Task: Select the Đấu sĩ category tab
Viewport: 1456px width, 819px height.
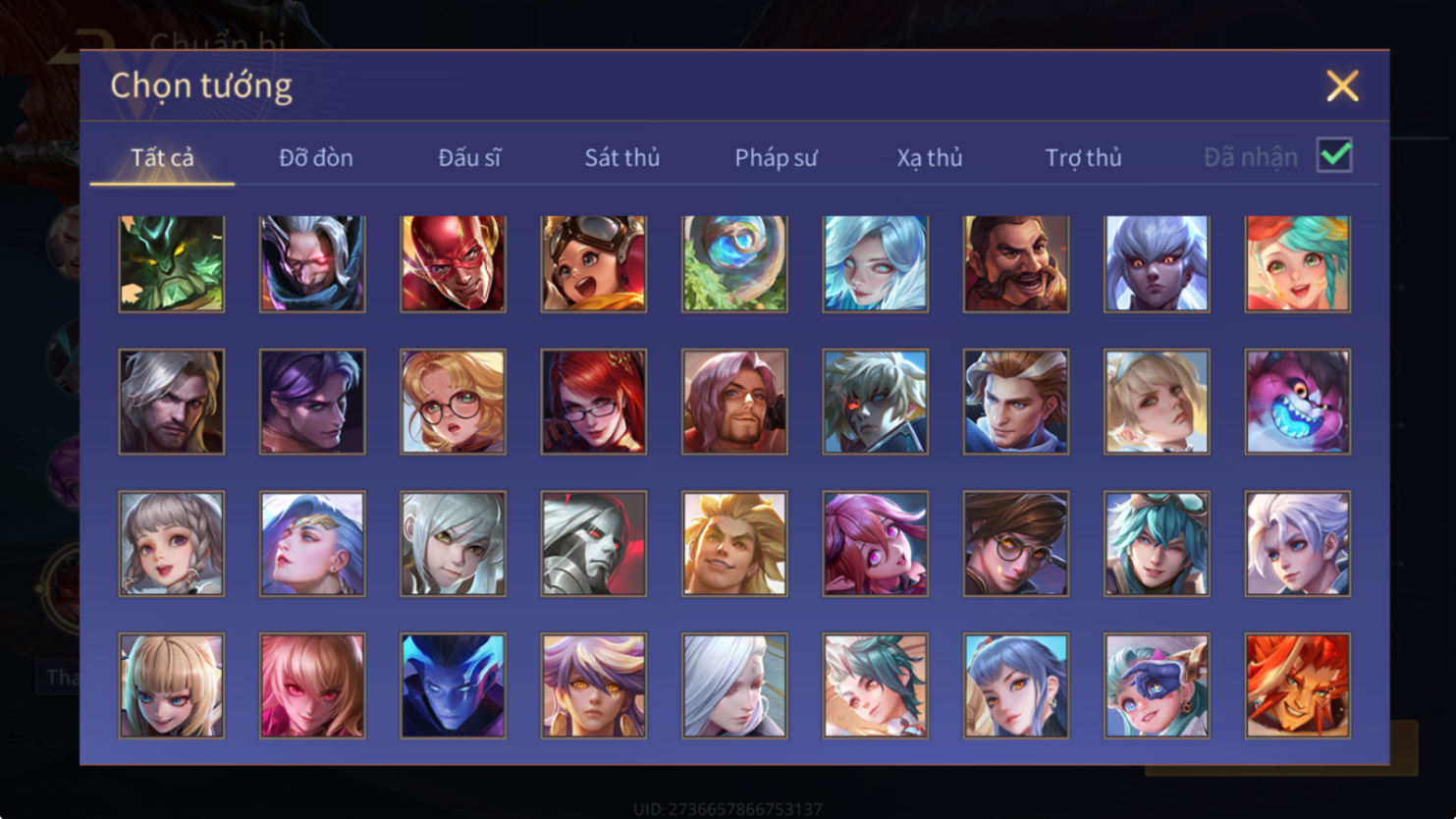Action: pos(469,157)
